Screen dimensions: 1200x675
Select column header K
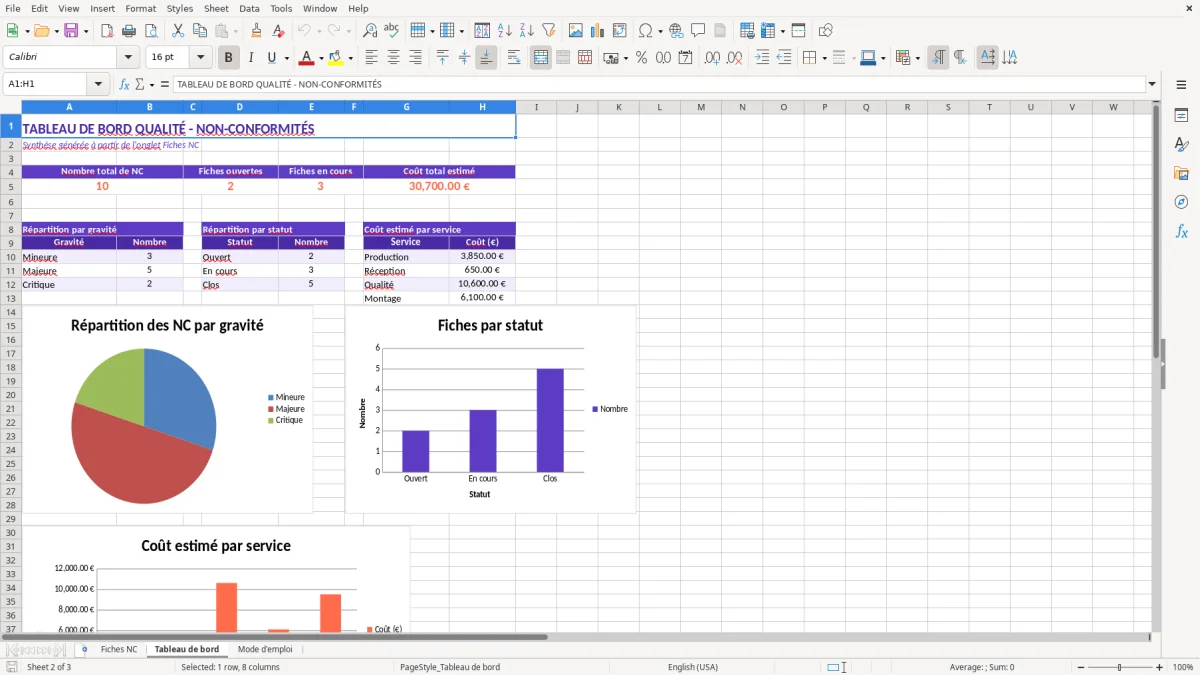(618, 107)
